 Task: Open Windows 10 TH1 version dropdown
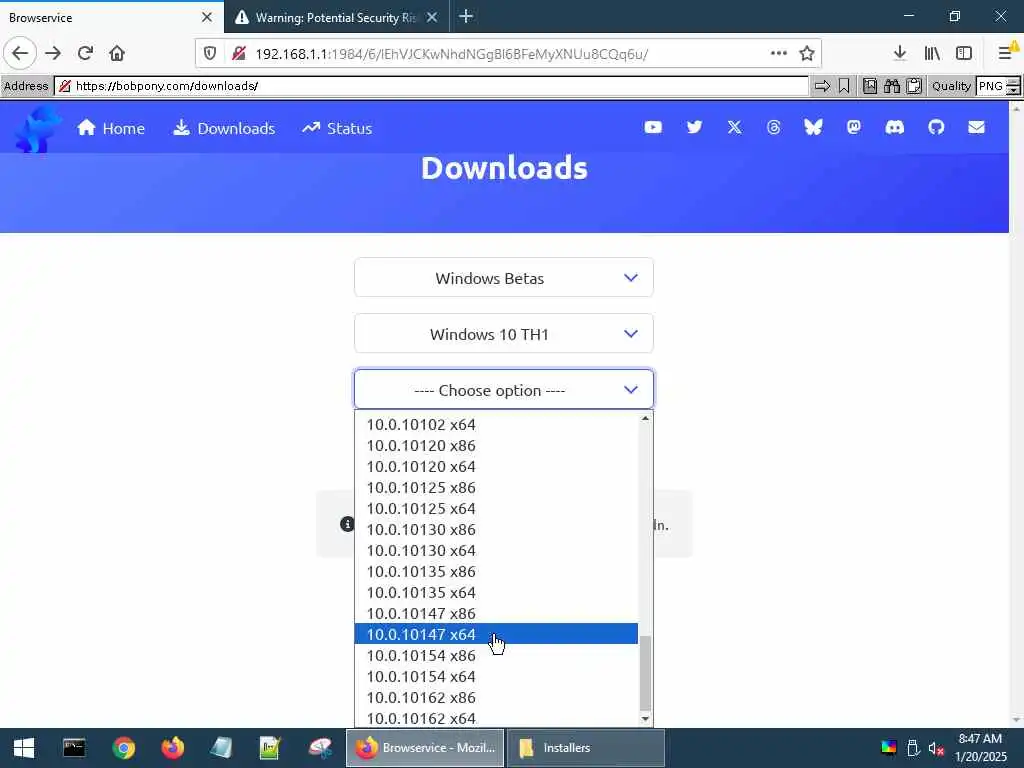click(x=504, y=334)
